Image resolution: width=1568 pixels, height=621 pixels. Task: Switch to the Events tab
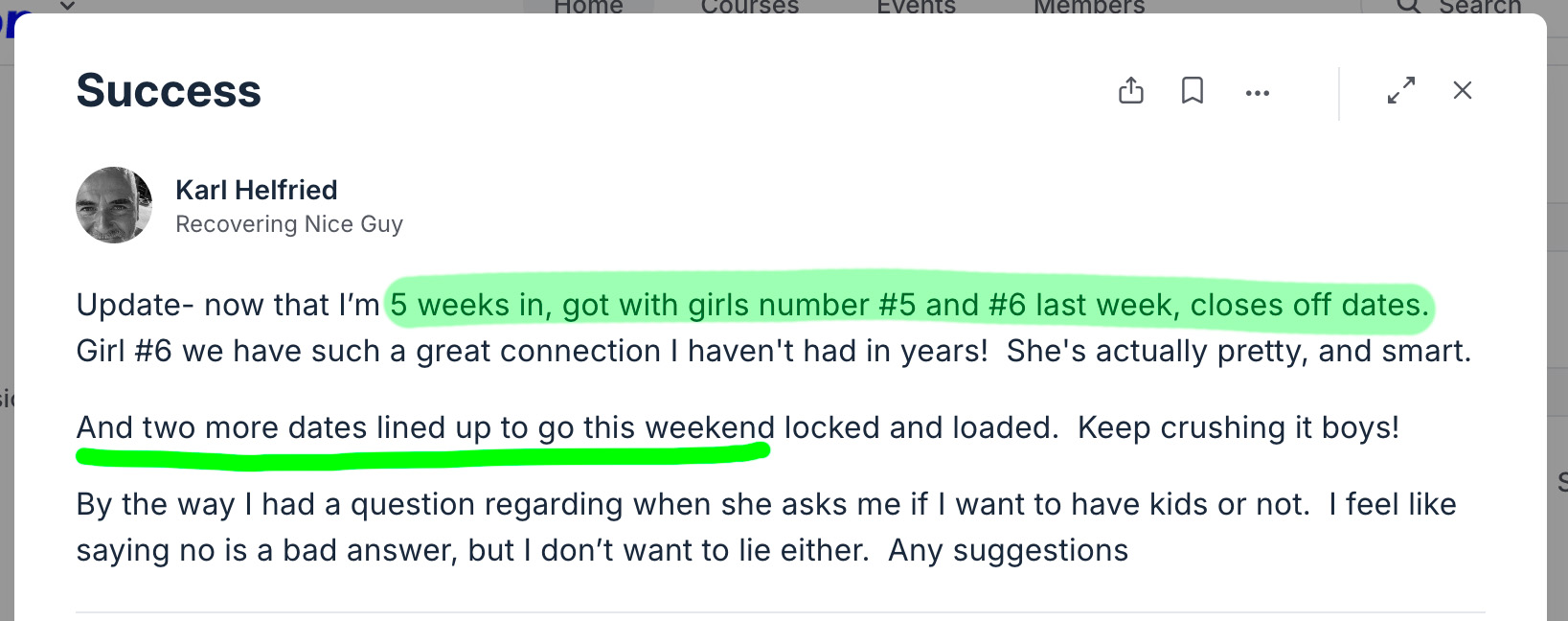tap(916, 7)
